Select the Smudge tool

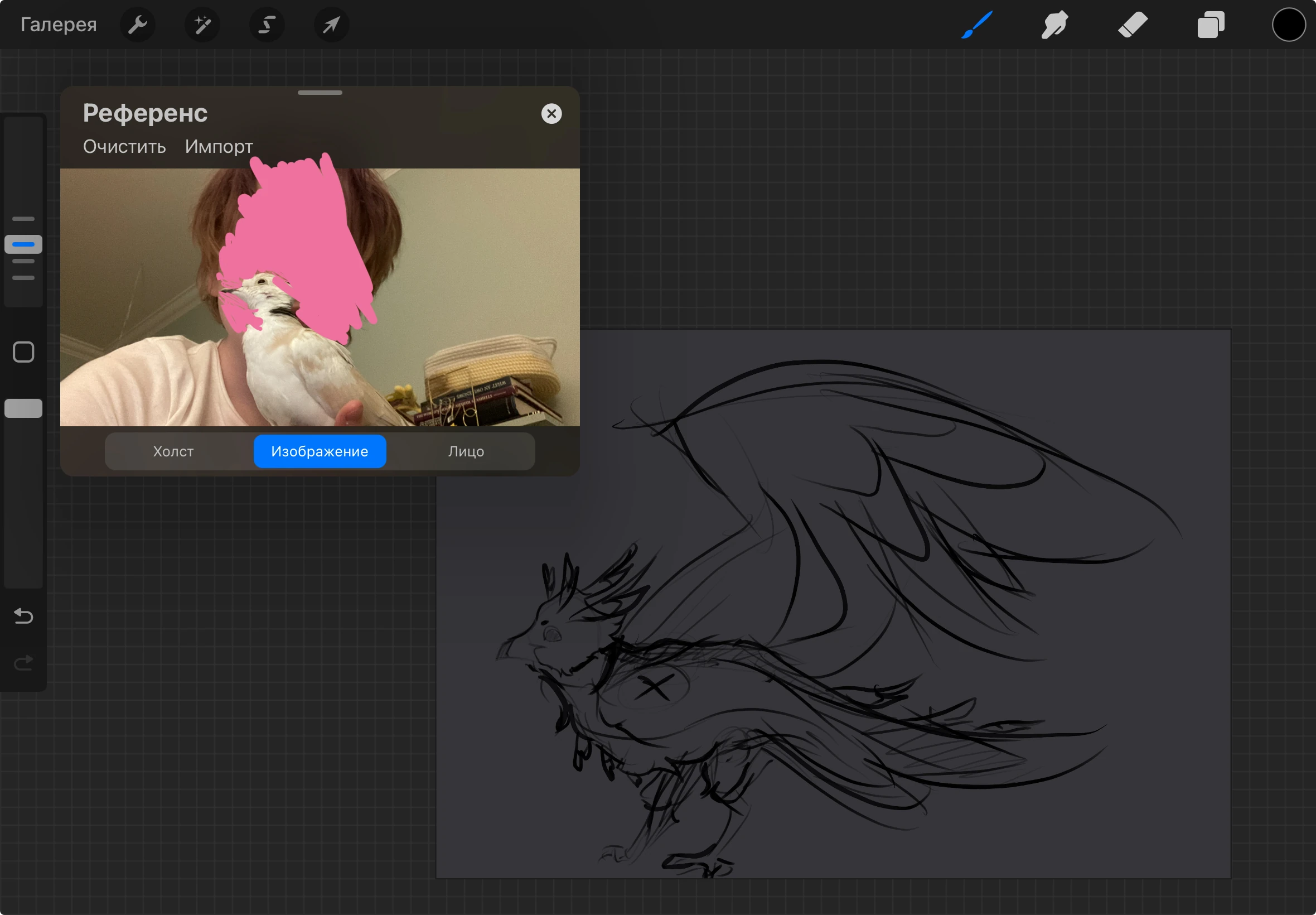click(1054, 25)
